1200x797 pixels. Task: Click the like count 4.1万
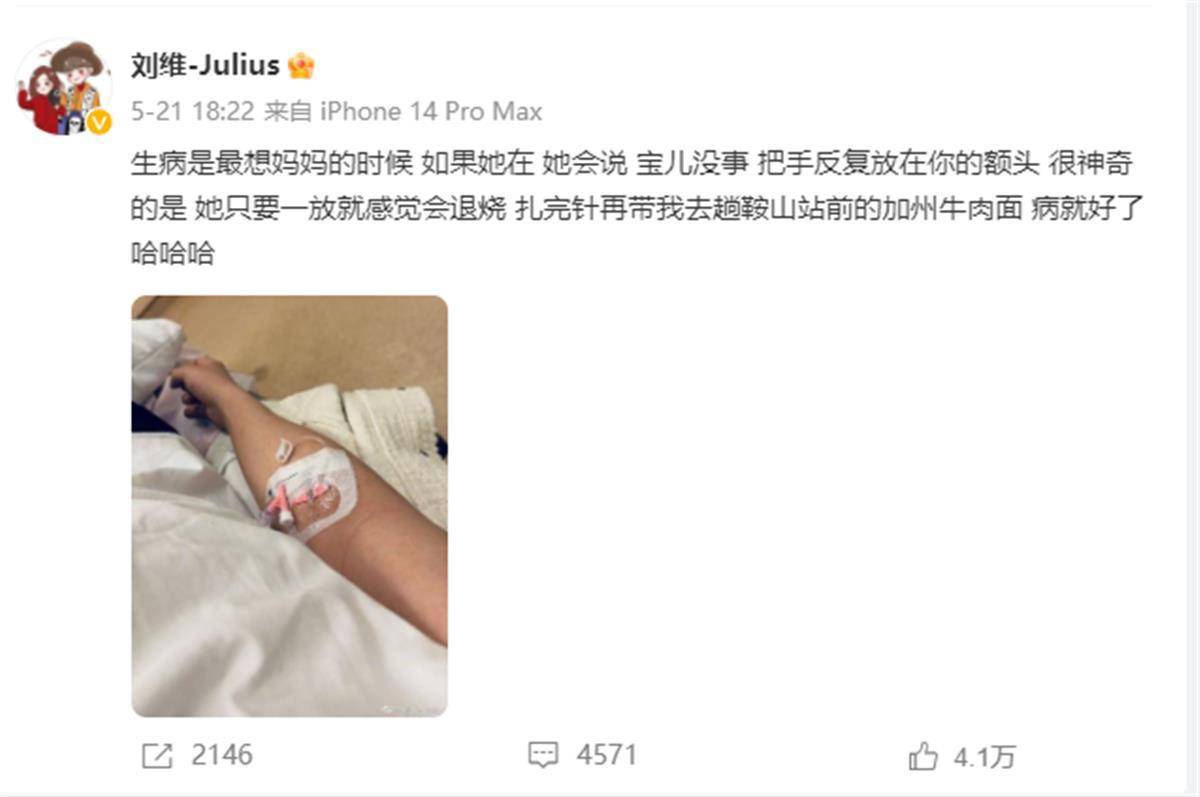(985, 758)
